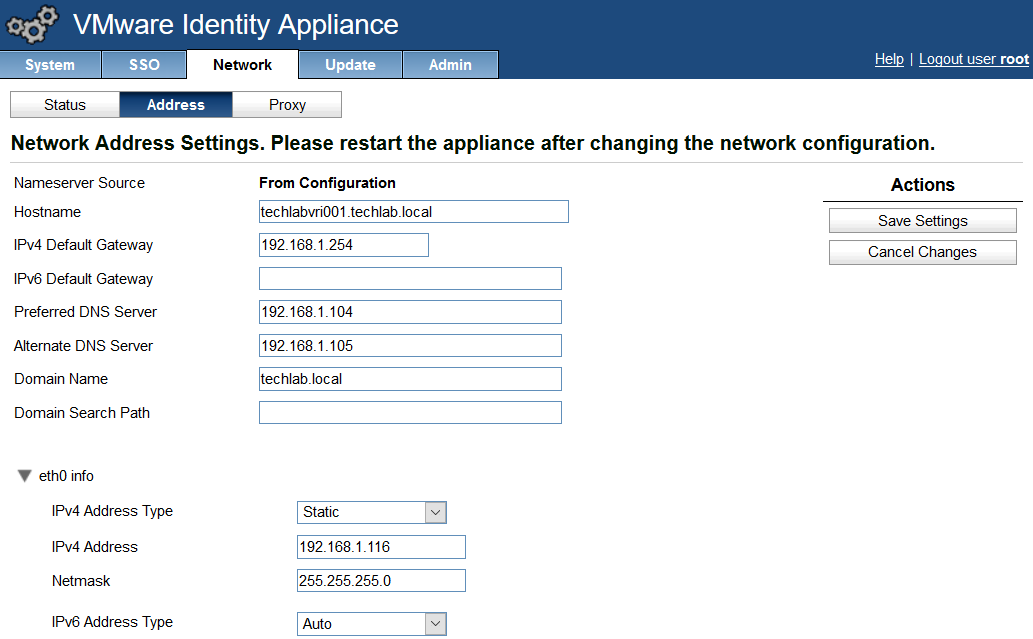Click the Save Settings button
Screen dimensions: 1033x639
pos(922,221)
